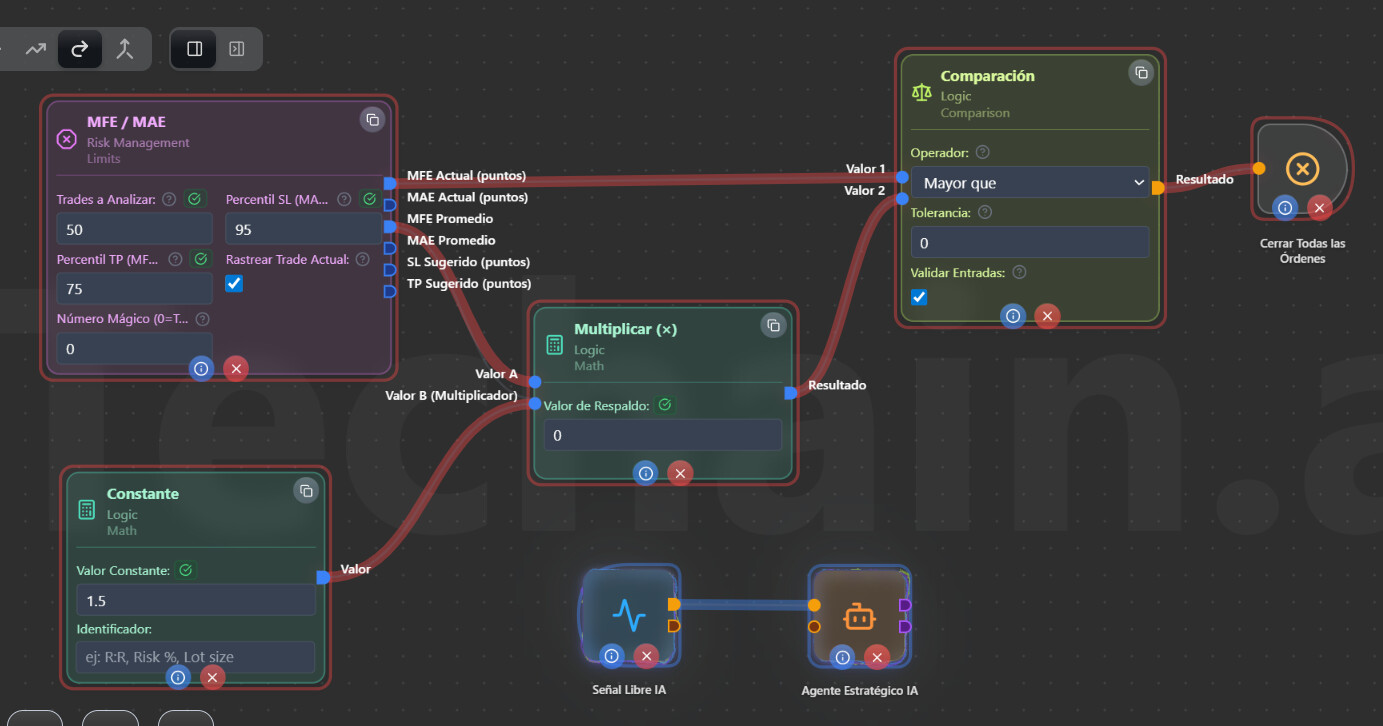This screenshot has width=1383, height=726.
Task: Click the Valor Constante input field
Action: (x=195, y=600)
